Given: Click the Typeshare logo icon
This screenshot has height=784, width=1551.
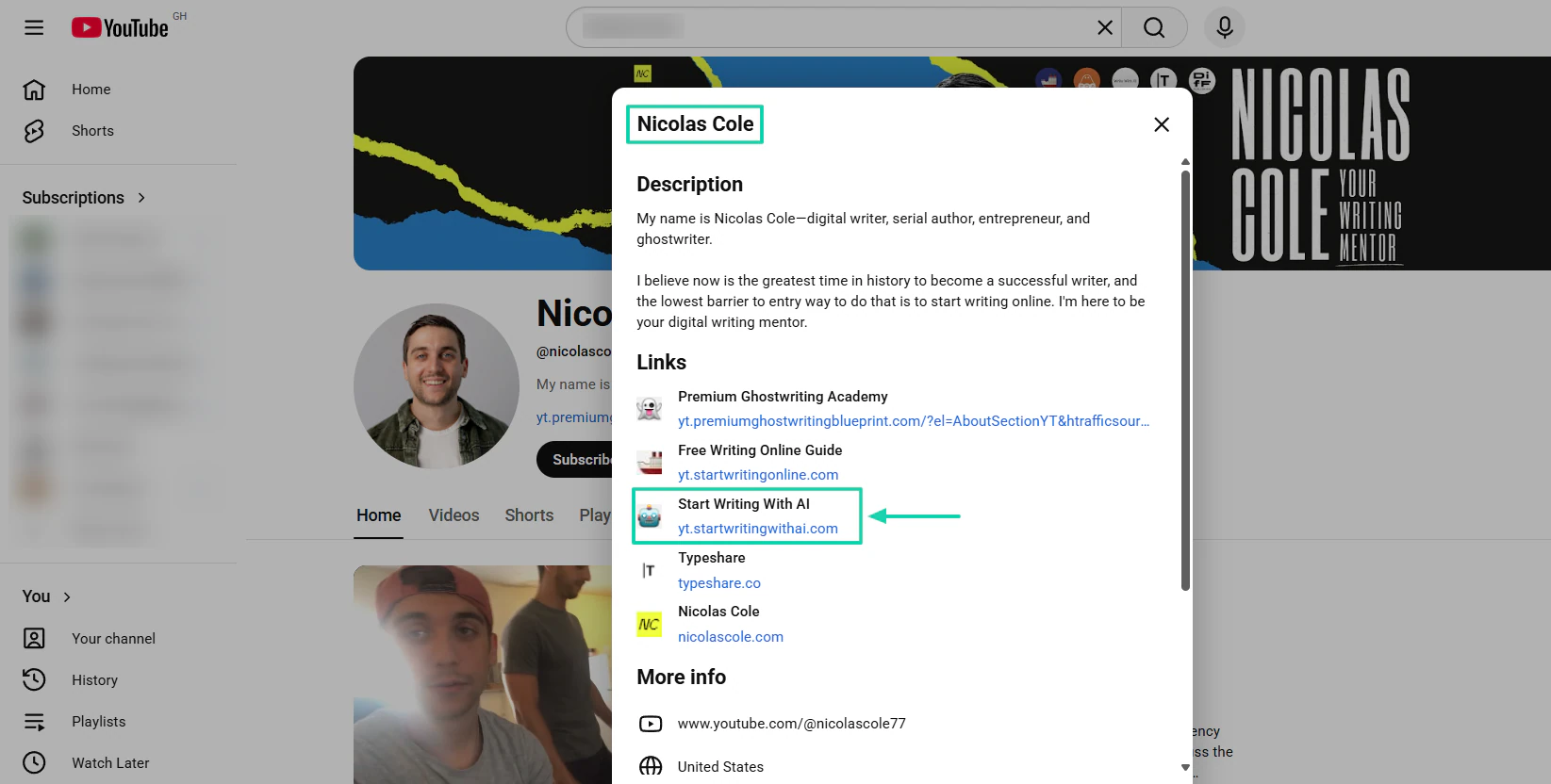Looking at the screenshot, I should [650, 570].
